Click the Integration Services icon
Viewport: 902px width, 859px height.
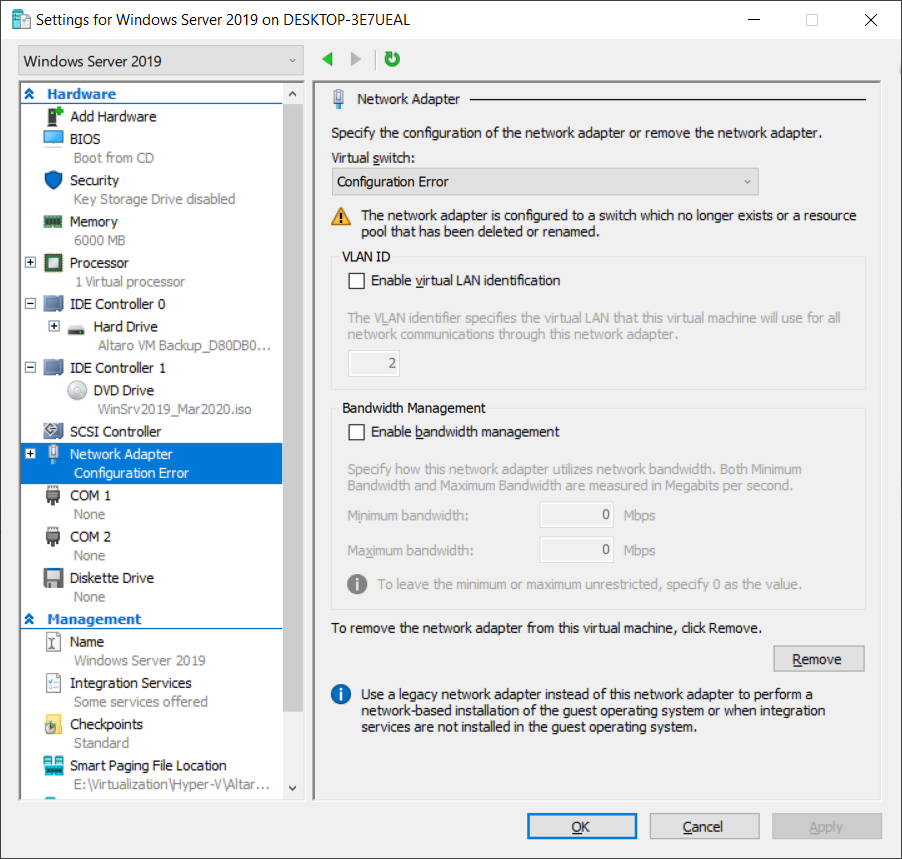coord(53,683)
